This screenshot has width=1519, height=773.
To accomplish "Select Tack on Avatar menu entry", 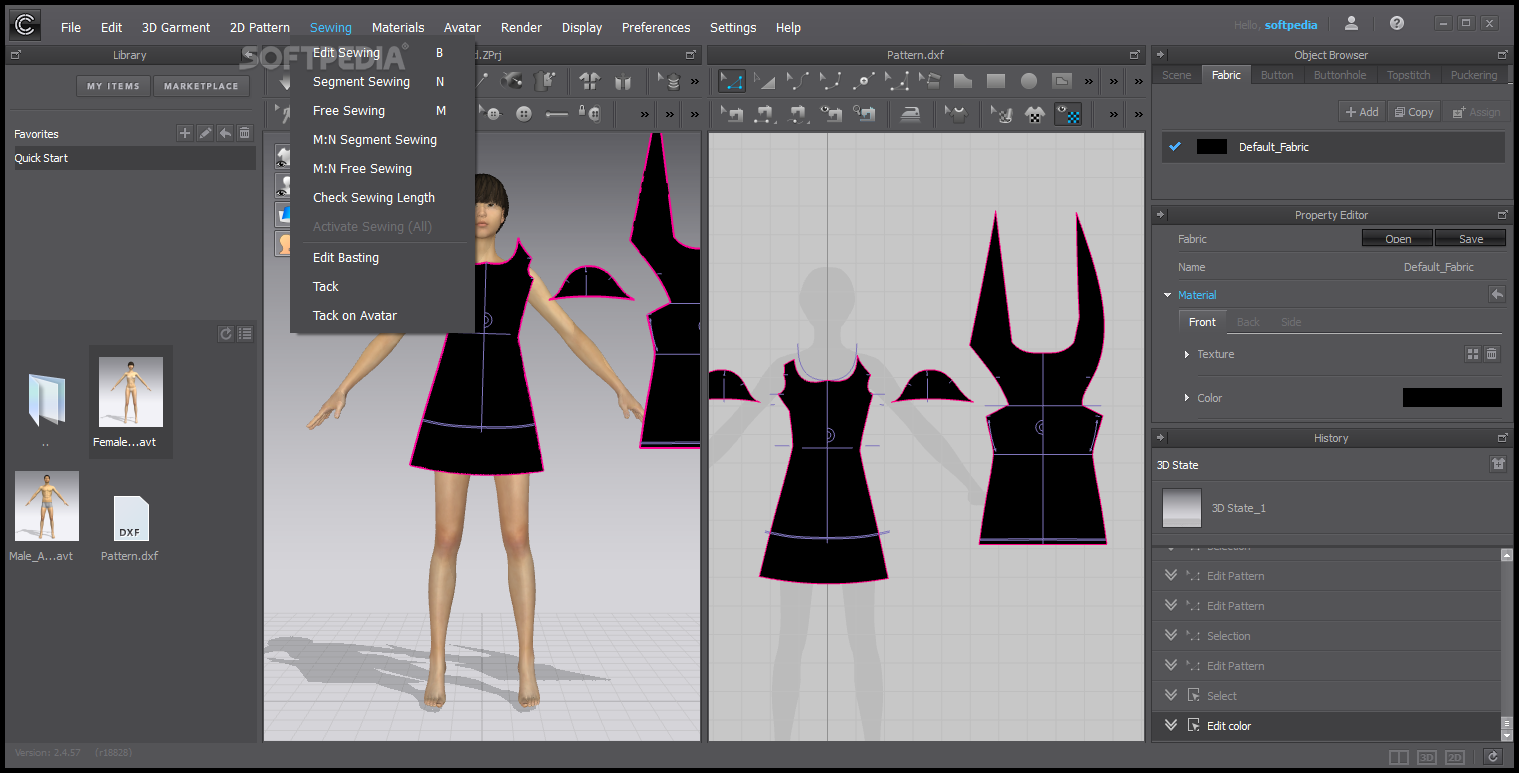I will click(x=355, y=316).
